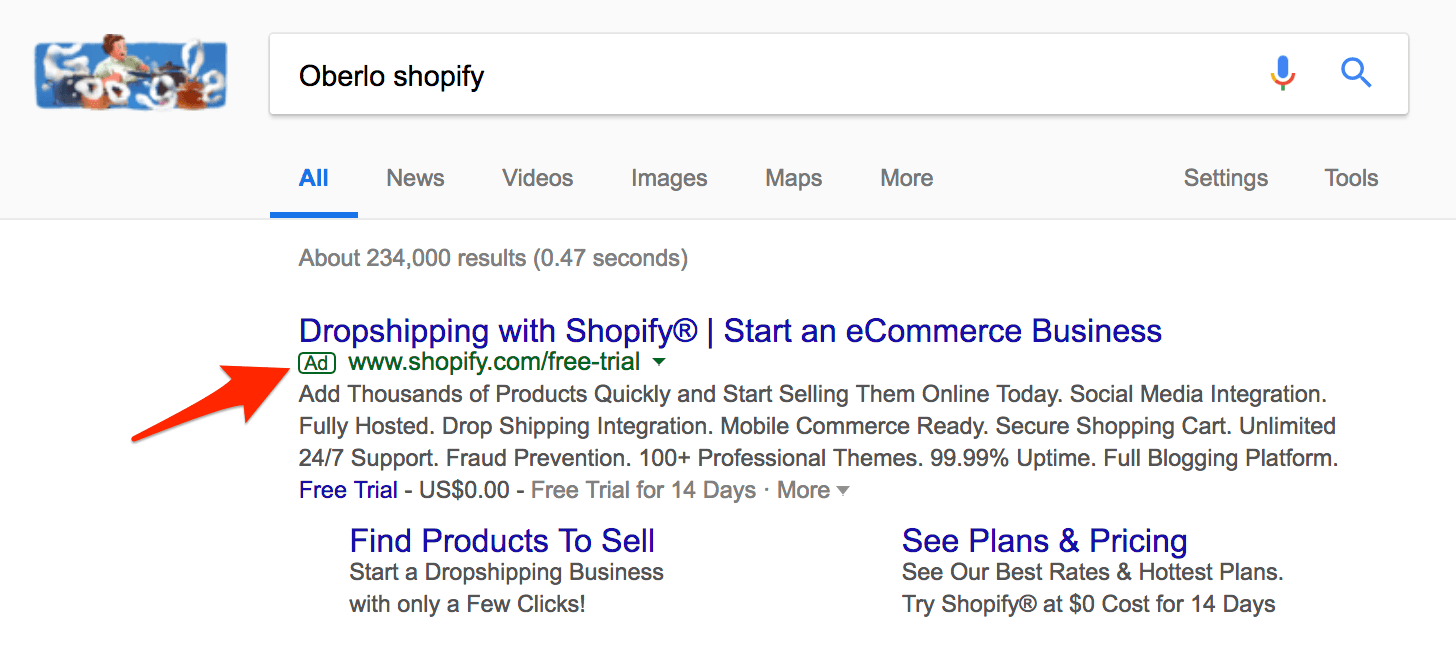1456x662 pixels.
Task: Activate voice search microphone icon
Action: point(1283,73)
